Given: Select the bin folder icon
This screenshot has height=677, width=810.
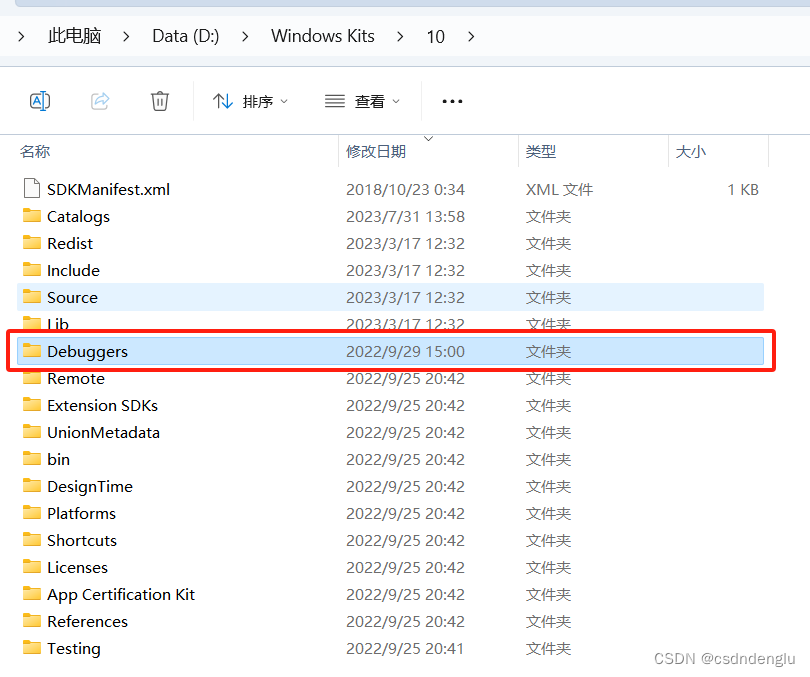Looking at the screenshot, I should coord(32,458).
